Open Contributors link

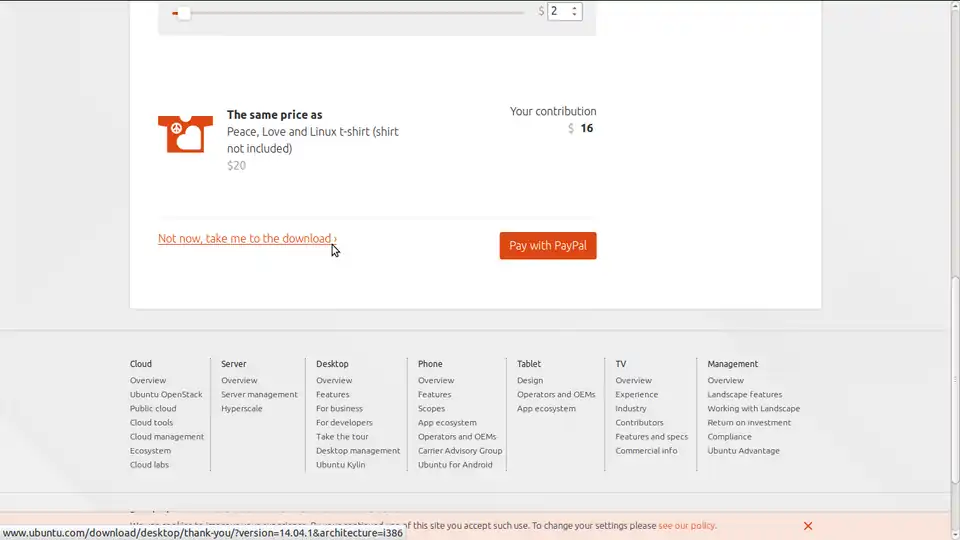click(x=639, y=422)
